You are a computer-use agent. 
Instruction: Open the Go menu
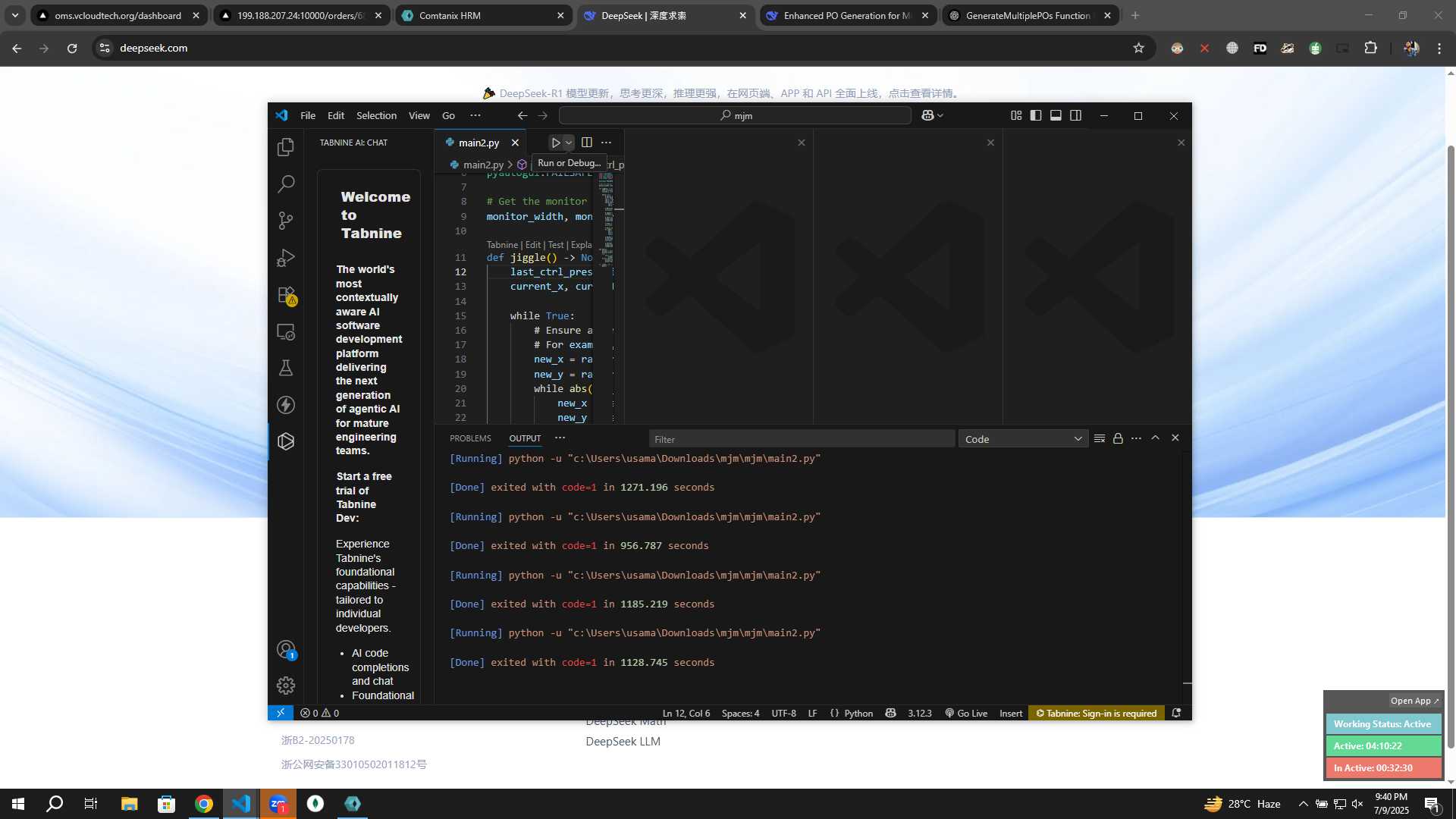coord(449,115)
